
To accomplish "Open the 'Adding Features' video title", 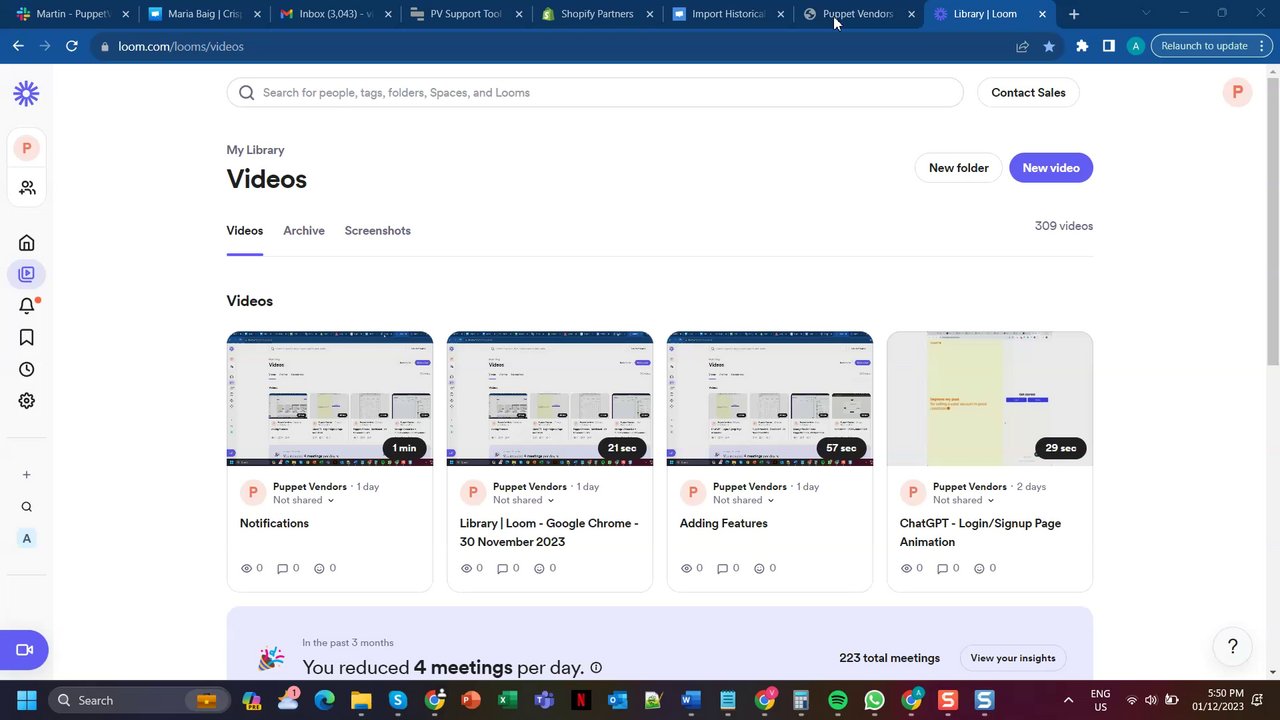I will coord(724,523).
